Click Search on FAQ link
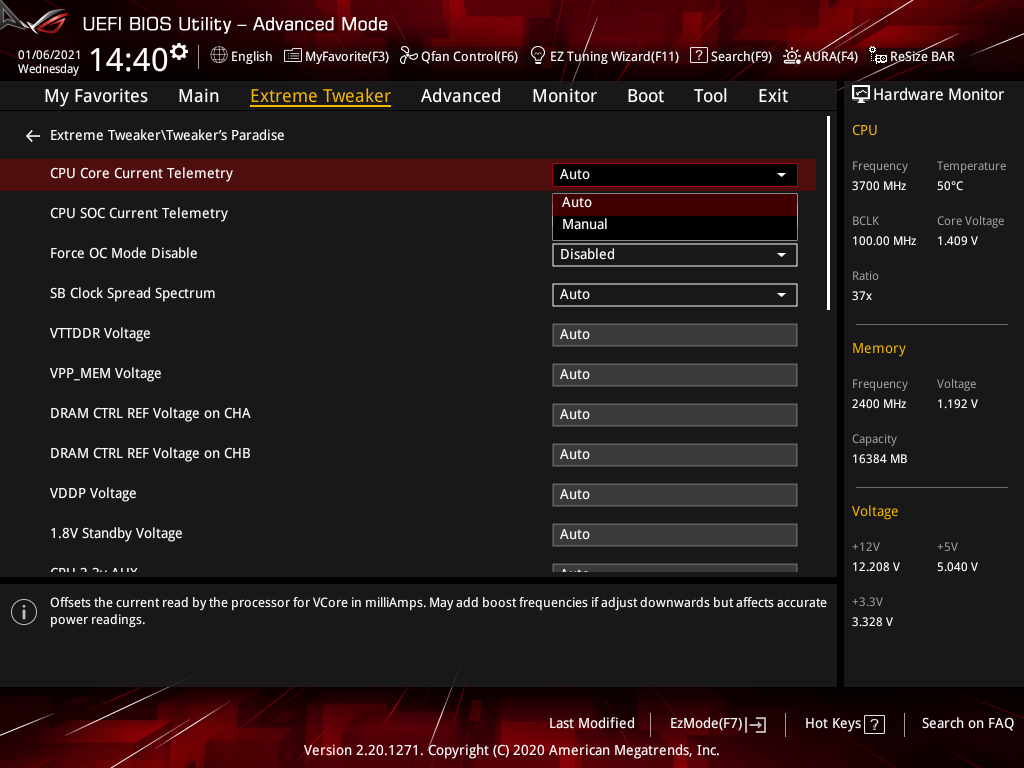Screen dimensions: 1024x768 coord(967,724)
